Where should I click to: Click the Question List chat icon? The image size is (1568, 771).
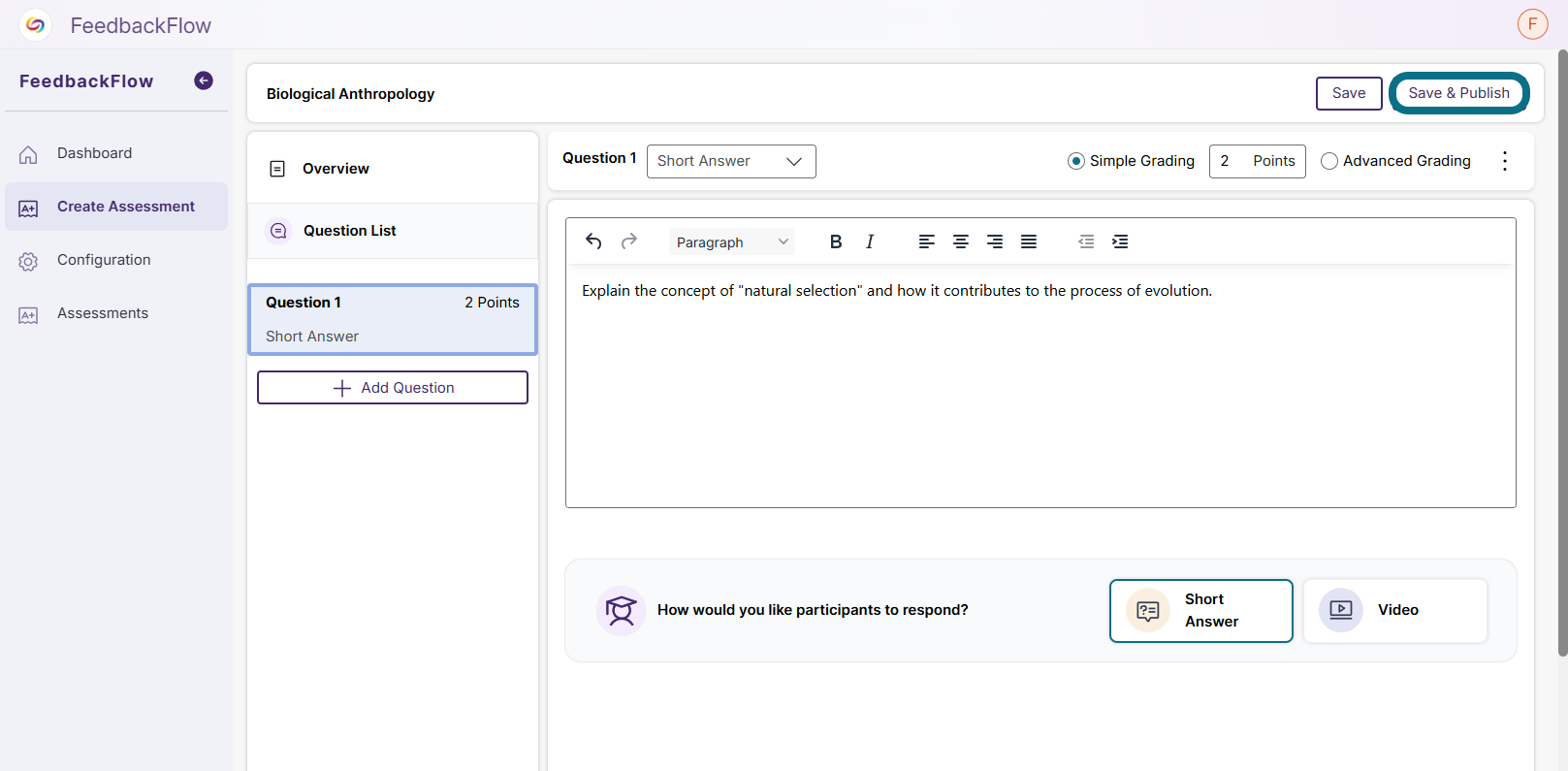[x=278, y=231]
